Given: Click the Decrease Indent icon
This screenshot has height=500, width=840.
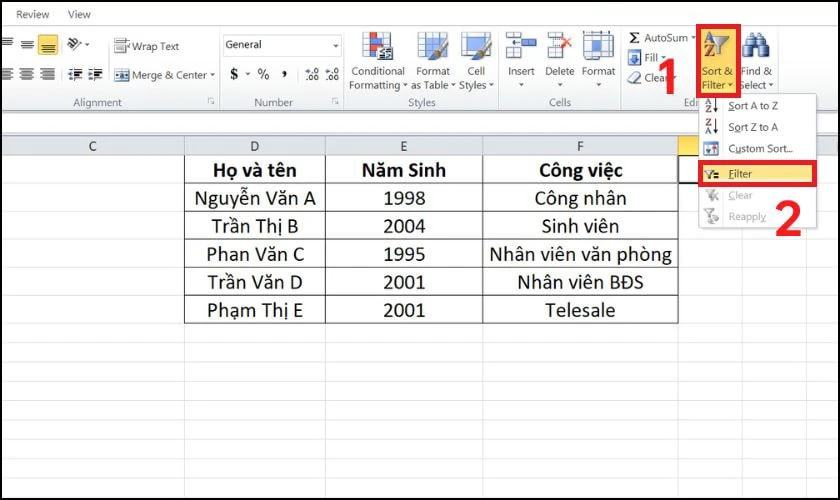Looking at the screenshot, I should 75,74.
